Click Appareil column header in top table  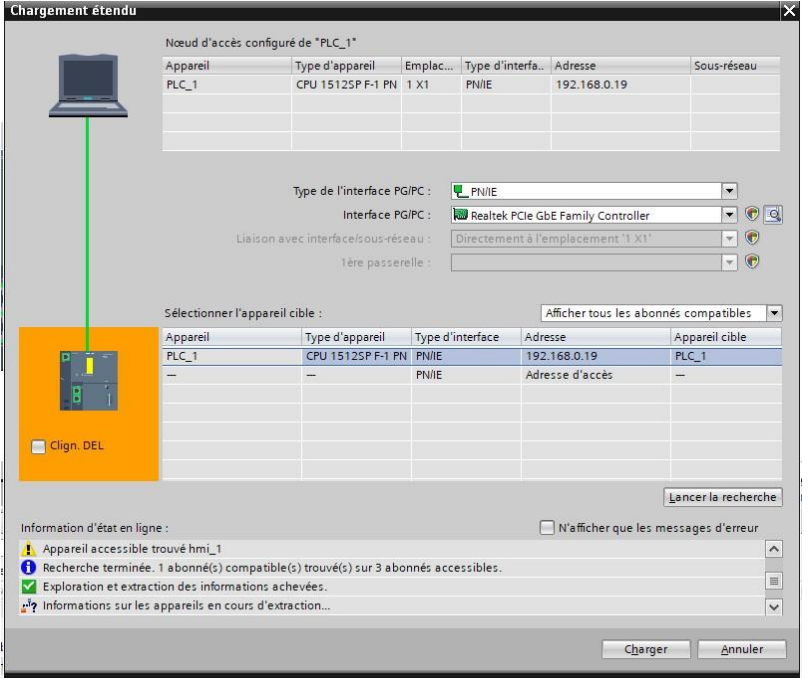pos(227,66)
